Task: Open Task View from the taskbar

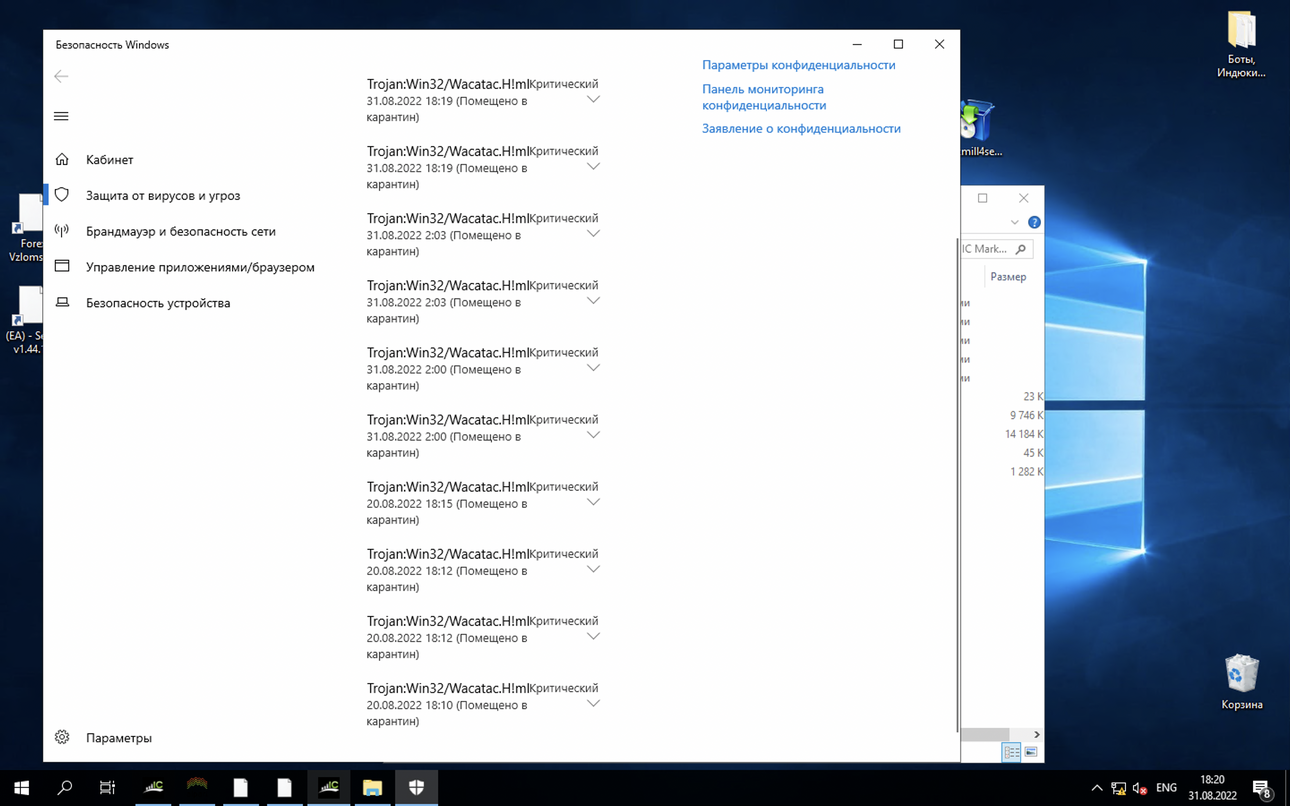Action: click(108, 787)
